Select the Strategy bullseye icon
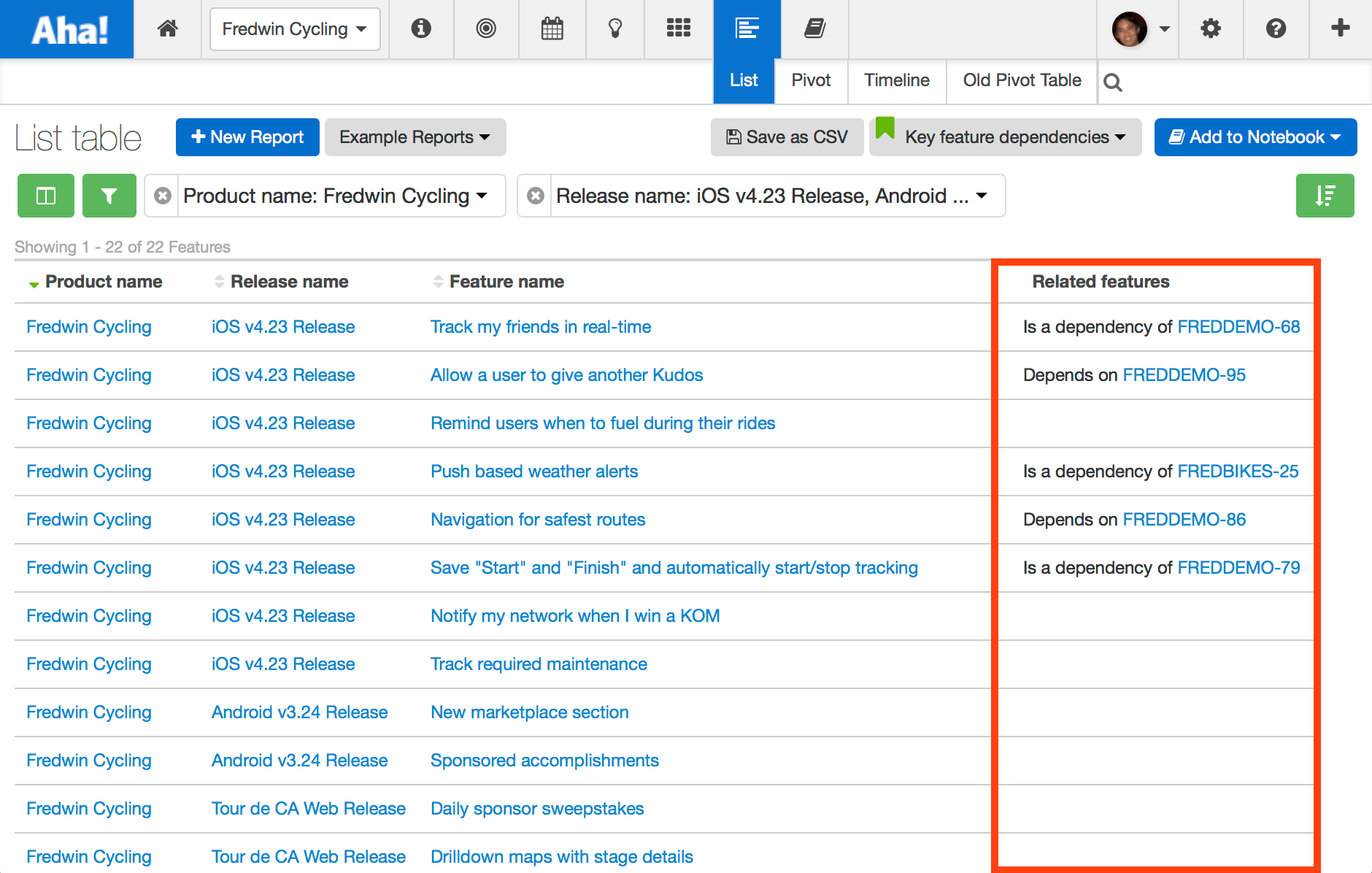Viewport: 1372px width, 873px height. [486, 28]
